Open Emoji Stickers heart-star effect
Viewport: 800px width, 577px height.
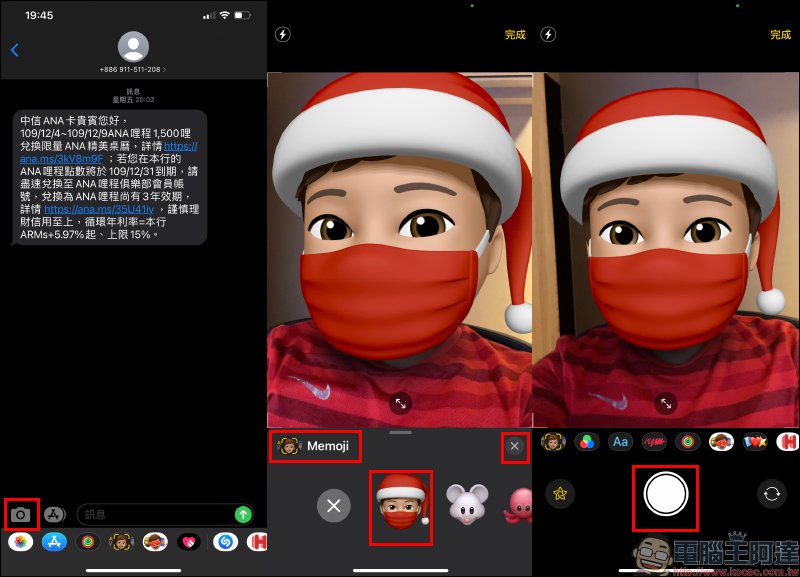[x=755, y=441]
